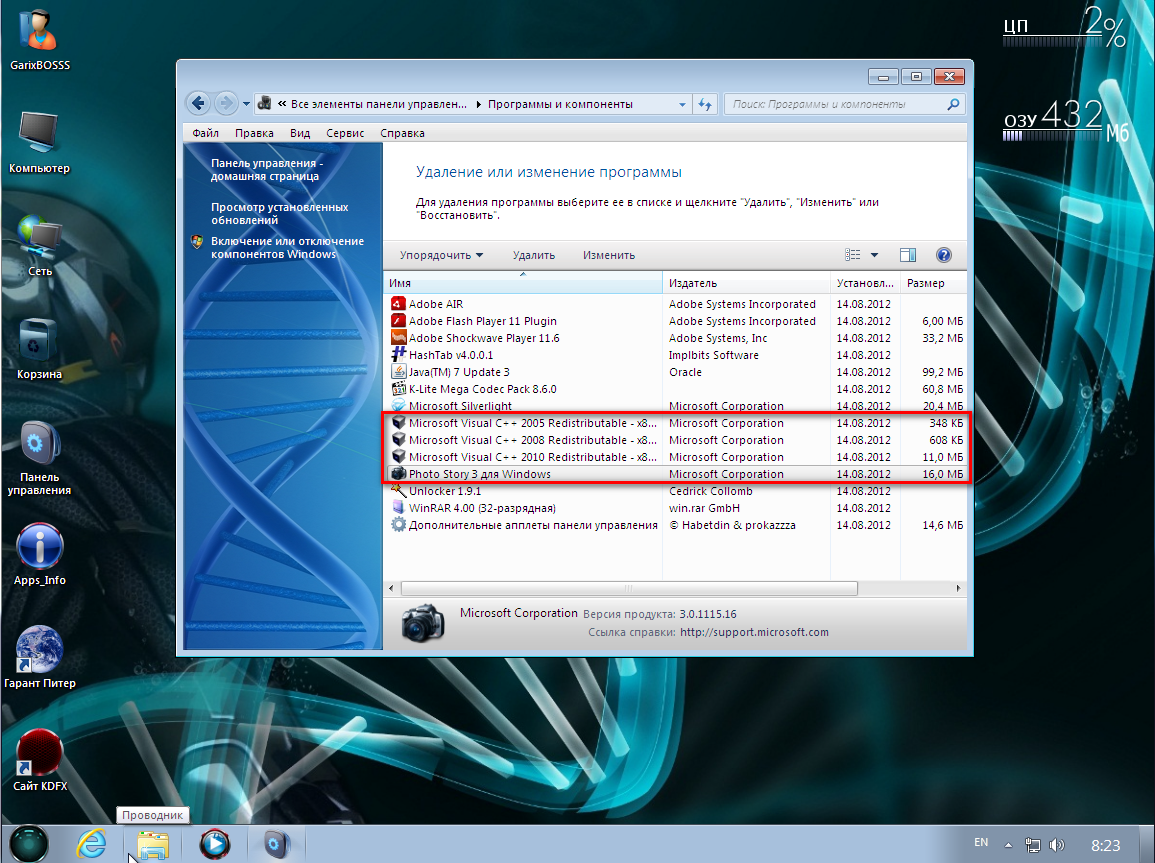Click the horizontal scrollbar right arrow
This screenshot has height=863, width=1155.
(958, 588)
